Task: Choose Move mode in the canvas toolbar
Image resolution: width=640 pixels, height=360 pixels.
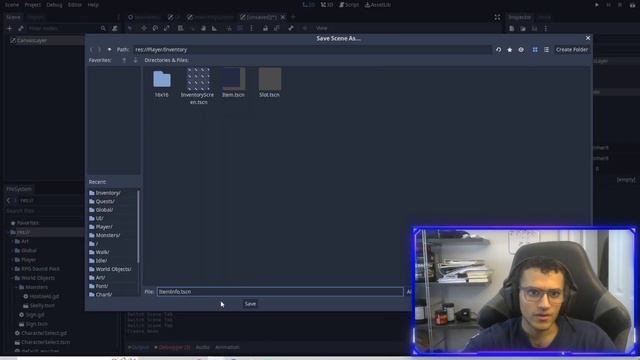Action: click(x=144, y=28)
